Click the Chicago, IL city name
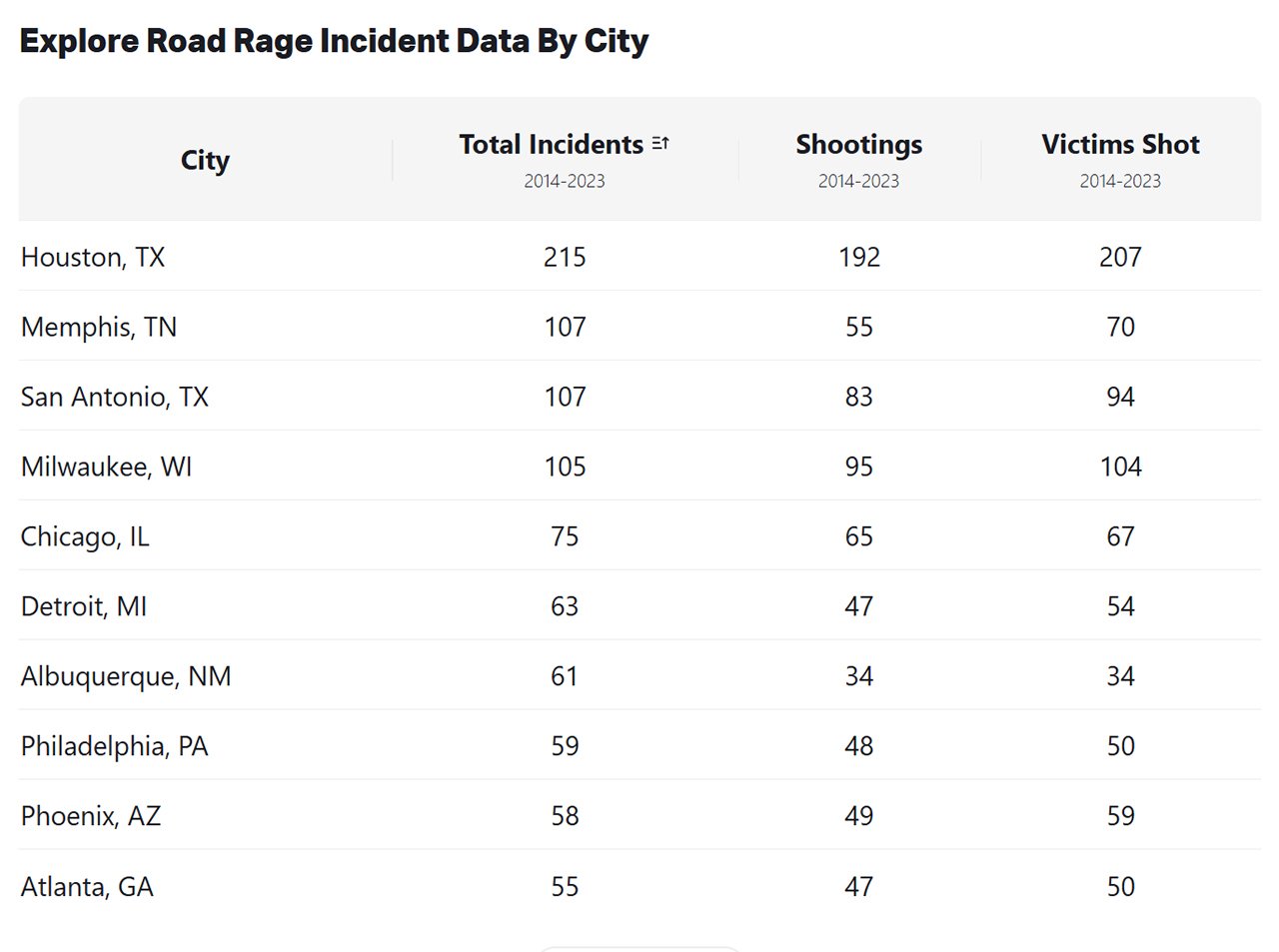The height and width of the screenshot is (952, 1279). [85, 536]
